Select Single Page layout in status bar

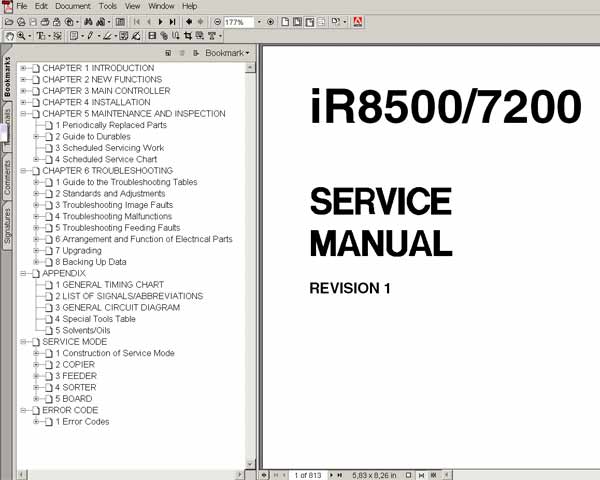tap(409, 475)
